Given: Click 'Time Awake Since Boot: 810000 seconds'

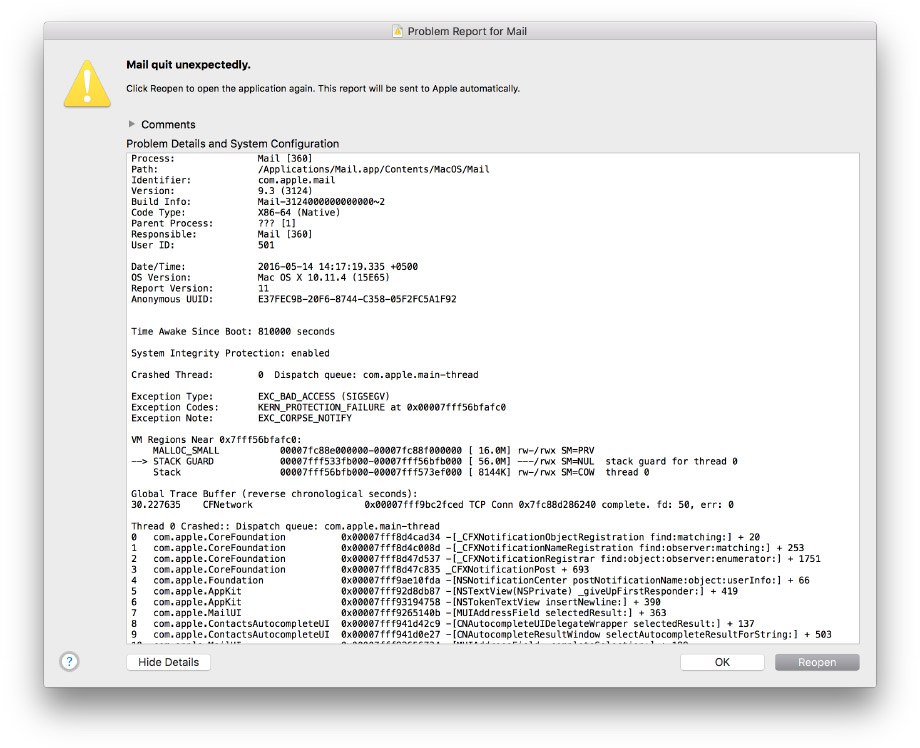Looking at the screenshot, I should point(233,331).
